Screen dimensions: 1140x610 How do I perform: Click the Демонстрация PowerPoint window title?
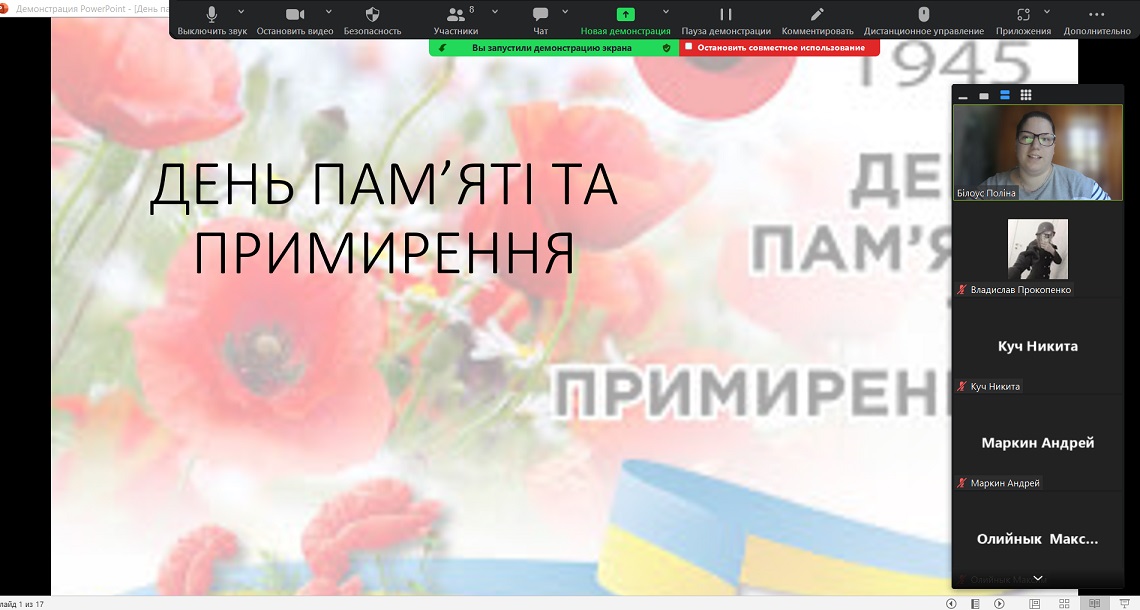pos(92,9)
